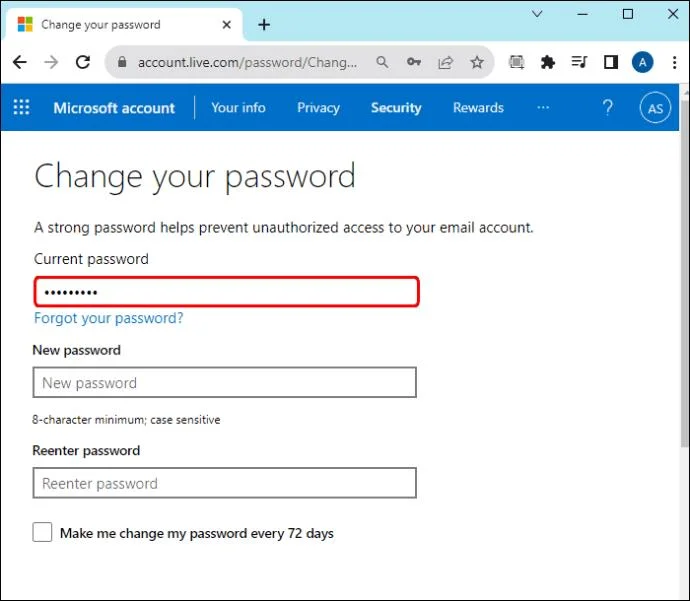Reload the page with the refresh icon

point(83,62)
